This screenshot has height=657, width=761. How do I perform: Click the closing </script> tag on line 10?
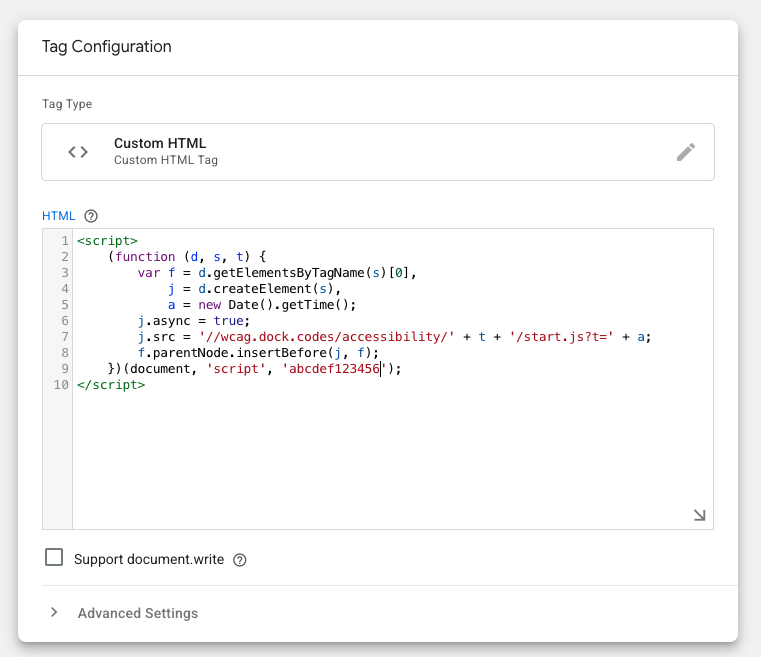coord(111,385)
